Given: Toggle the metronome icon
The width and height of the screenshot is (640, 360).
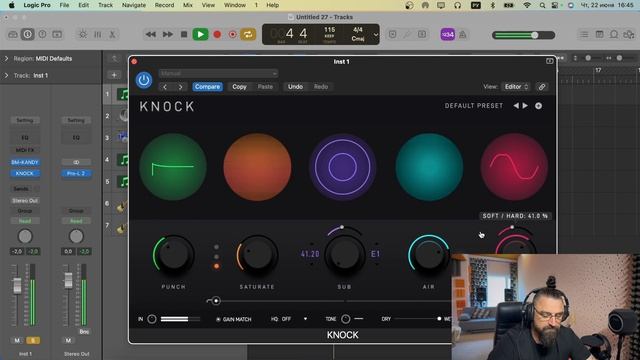Looking at the screenshot, I should tap(463, 35).
